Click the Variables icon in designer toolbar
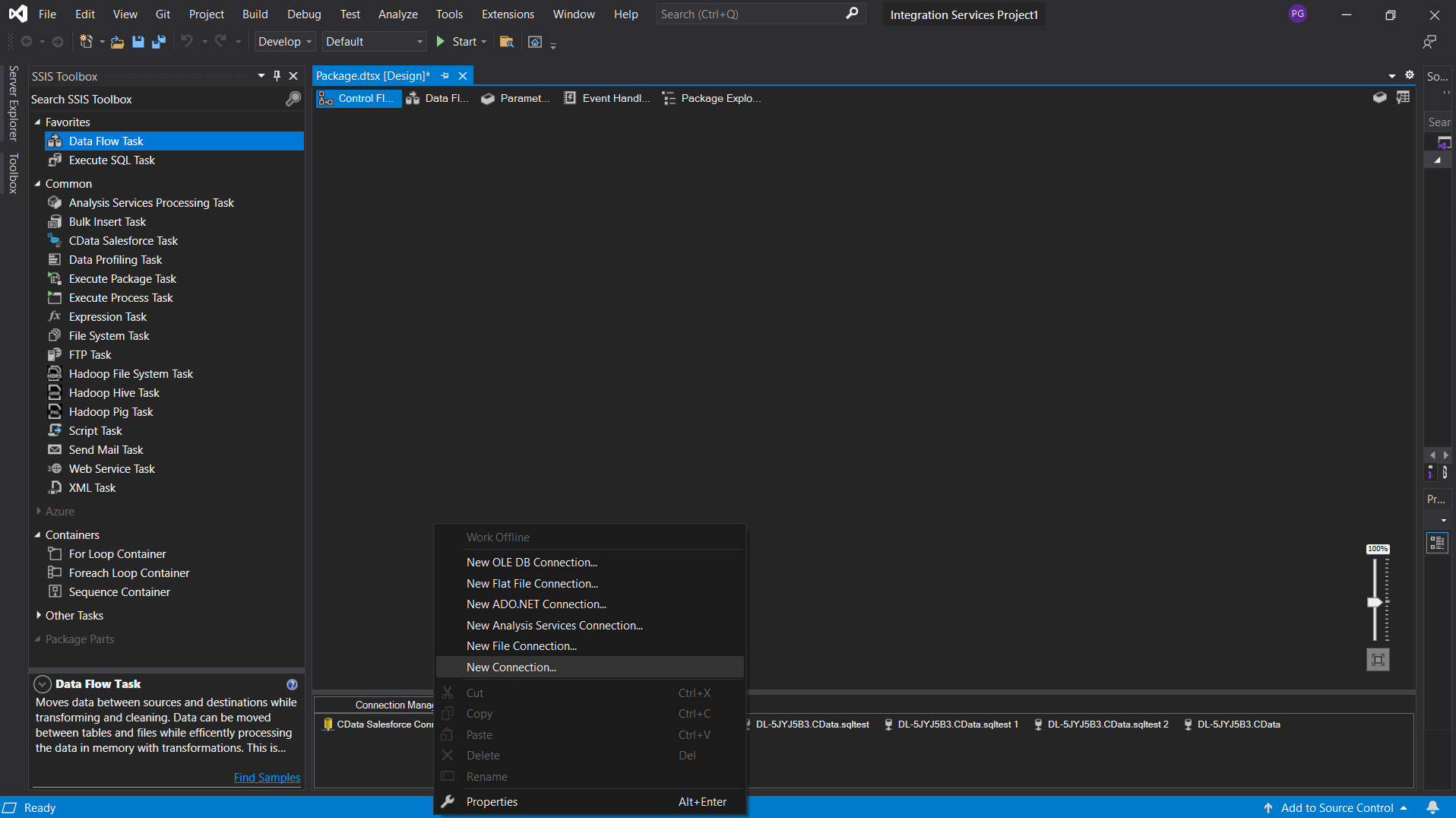The image size is (1456, 818). click(x=1403, y=98)
